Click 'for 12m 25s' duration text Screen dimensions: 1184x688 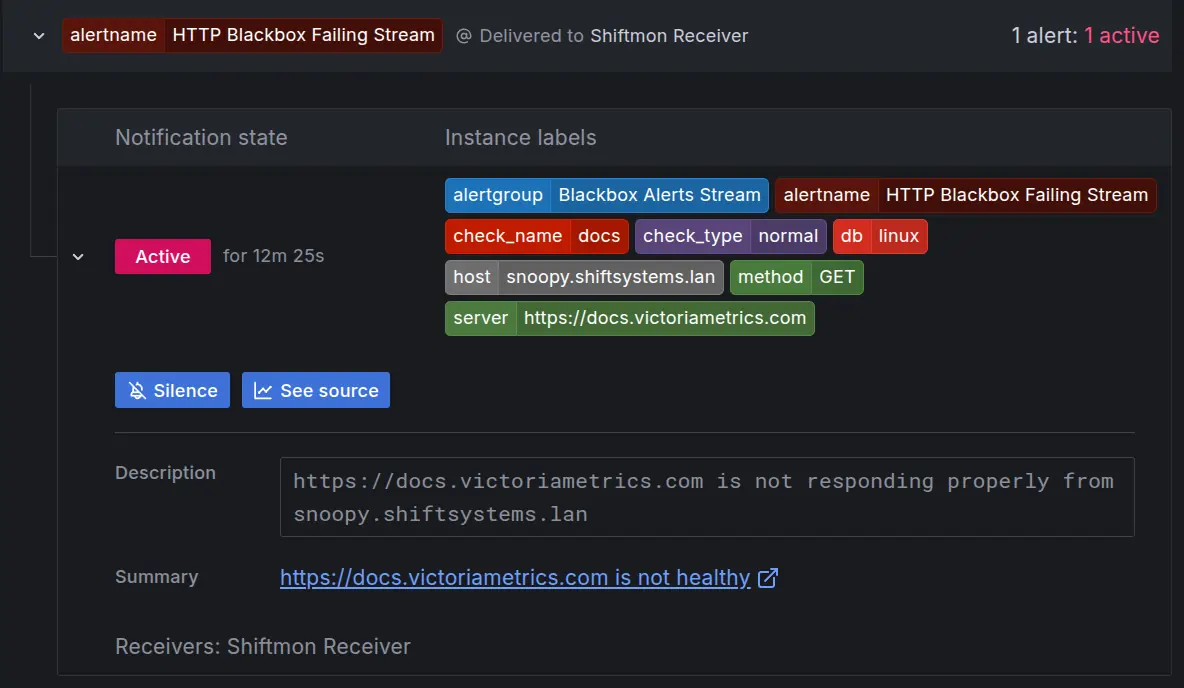point(273,256)
